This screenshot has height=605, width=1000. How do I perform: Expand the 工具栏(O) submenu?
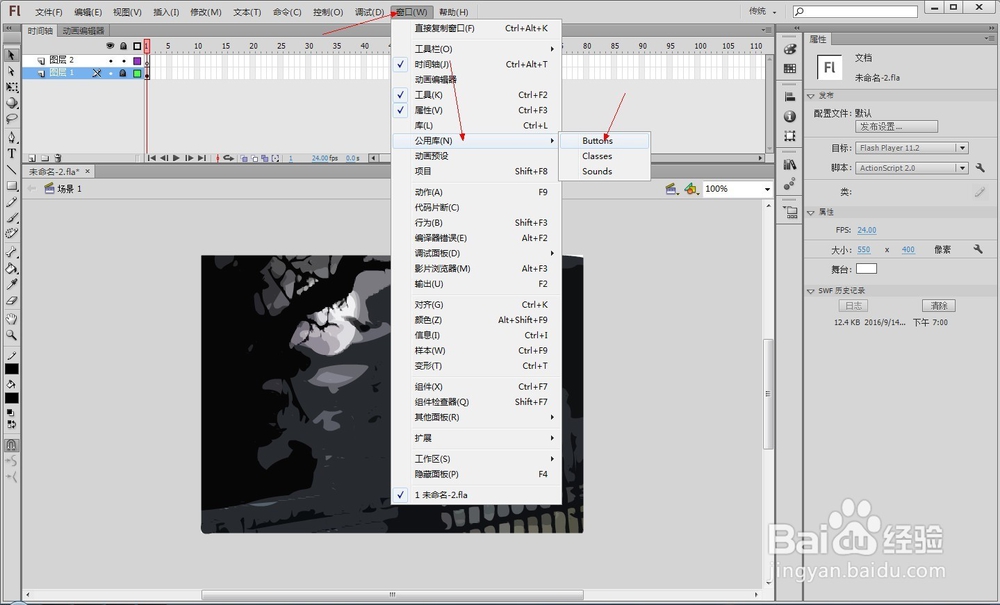(x=476, y=49)
